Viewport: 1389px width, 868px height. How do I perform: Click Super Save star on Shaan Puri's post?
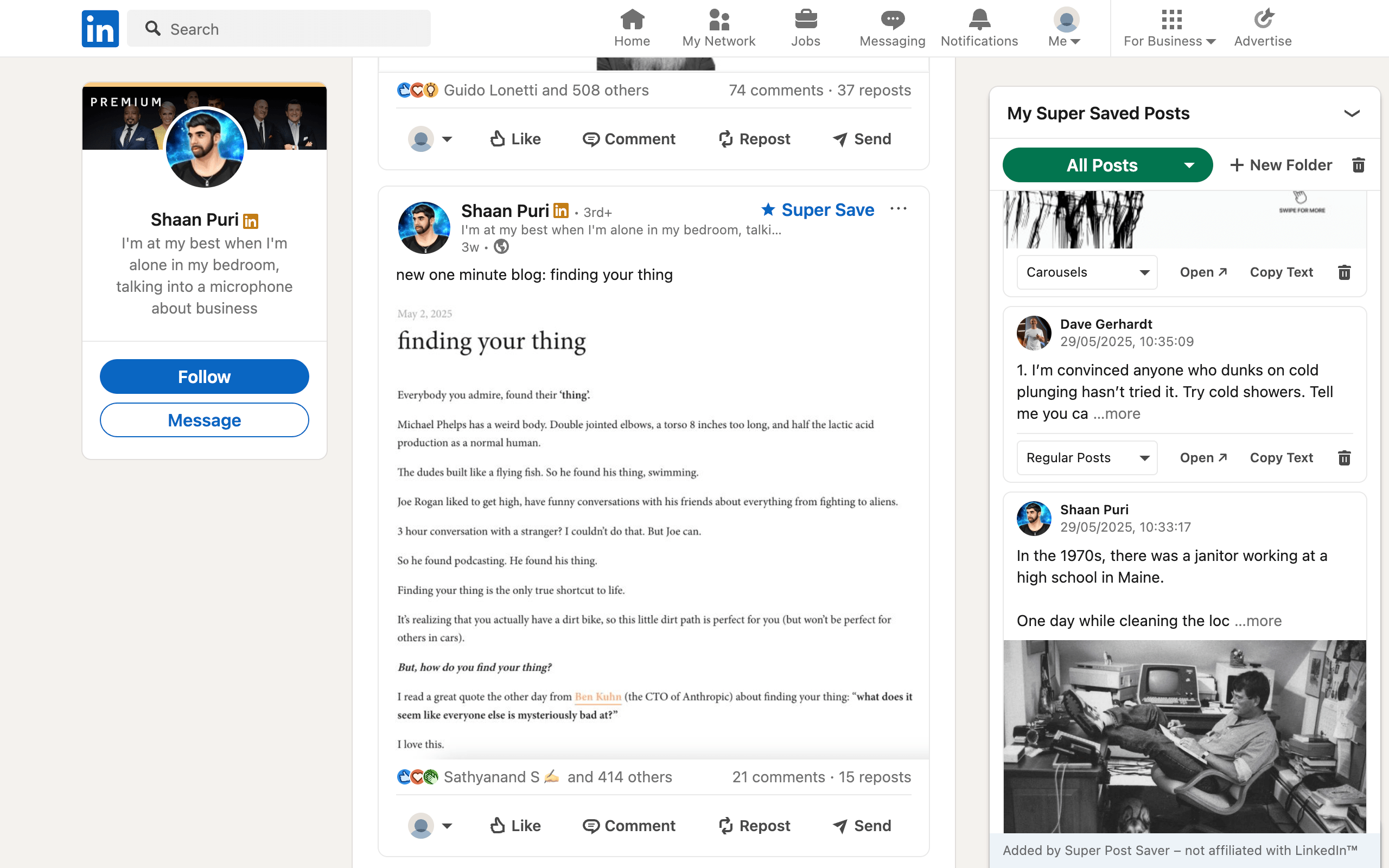tap(817, 210)
